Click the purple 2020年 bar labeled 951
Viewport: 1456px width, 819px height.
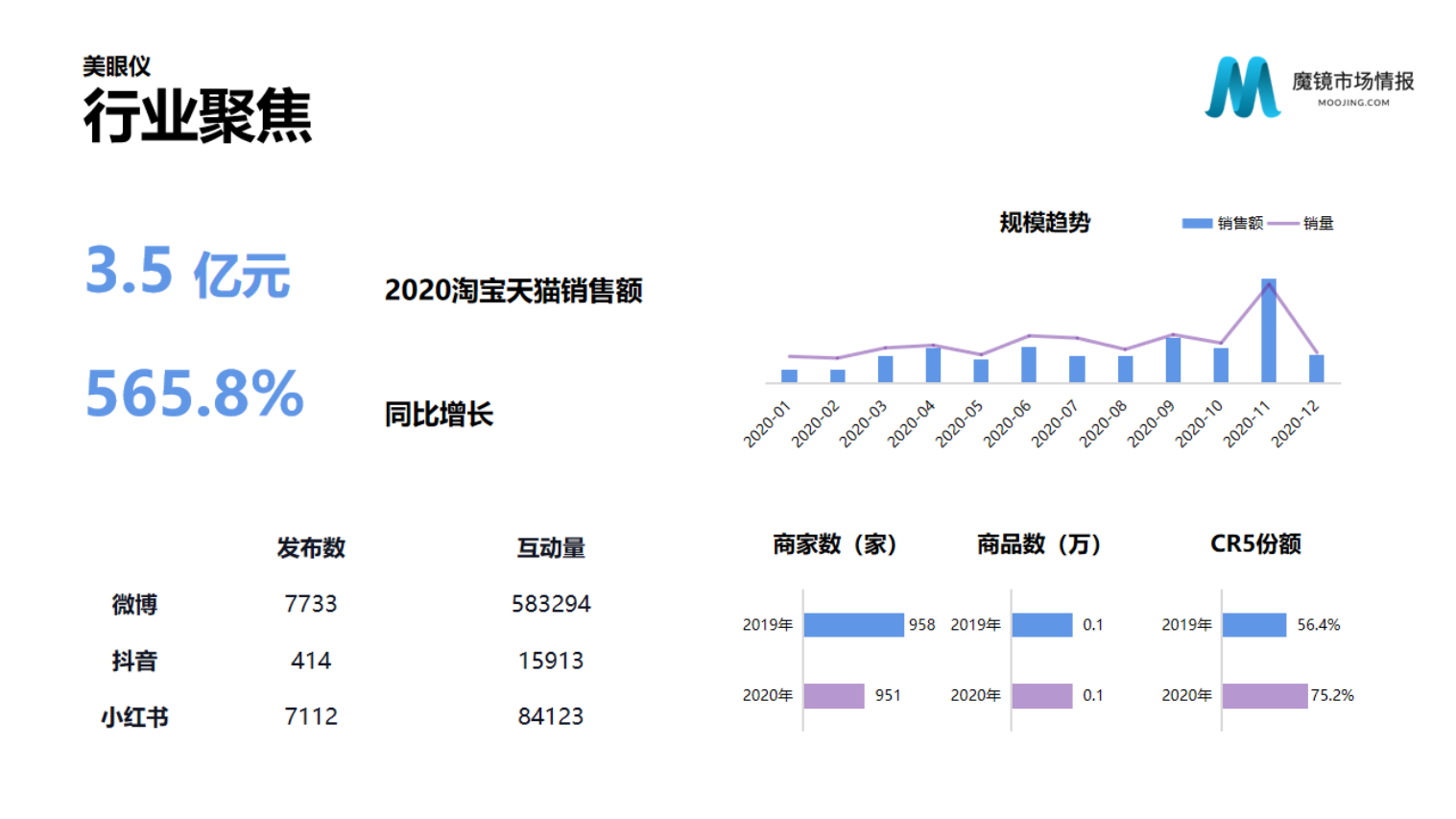tap(834, 695)
